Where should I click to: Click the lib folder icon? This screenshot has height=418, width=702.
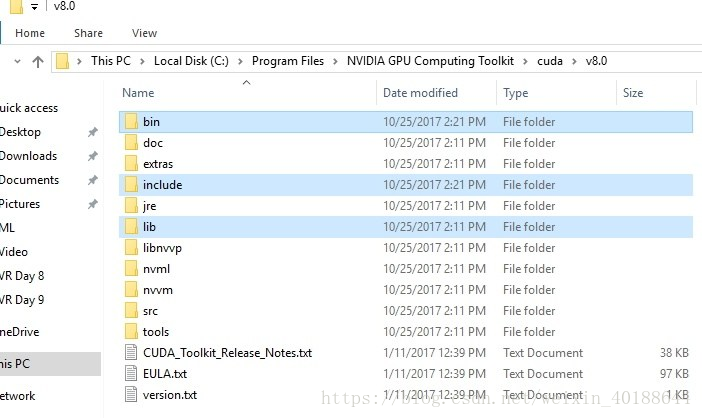coord(131,227)
